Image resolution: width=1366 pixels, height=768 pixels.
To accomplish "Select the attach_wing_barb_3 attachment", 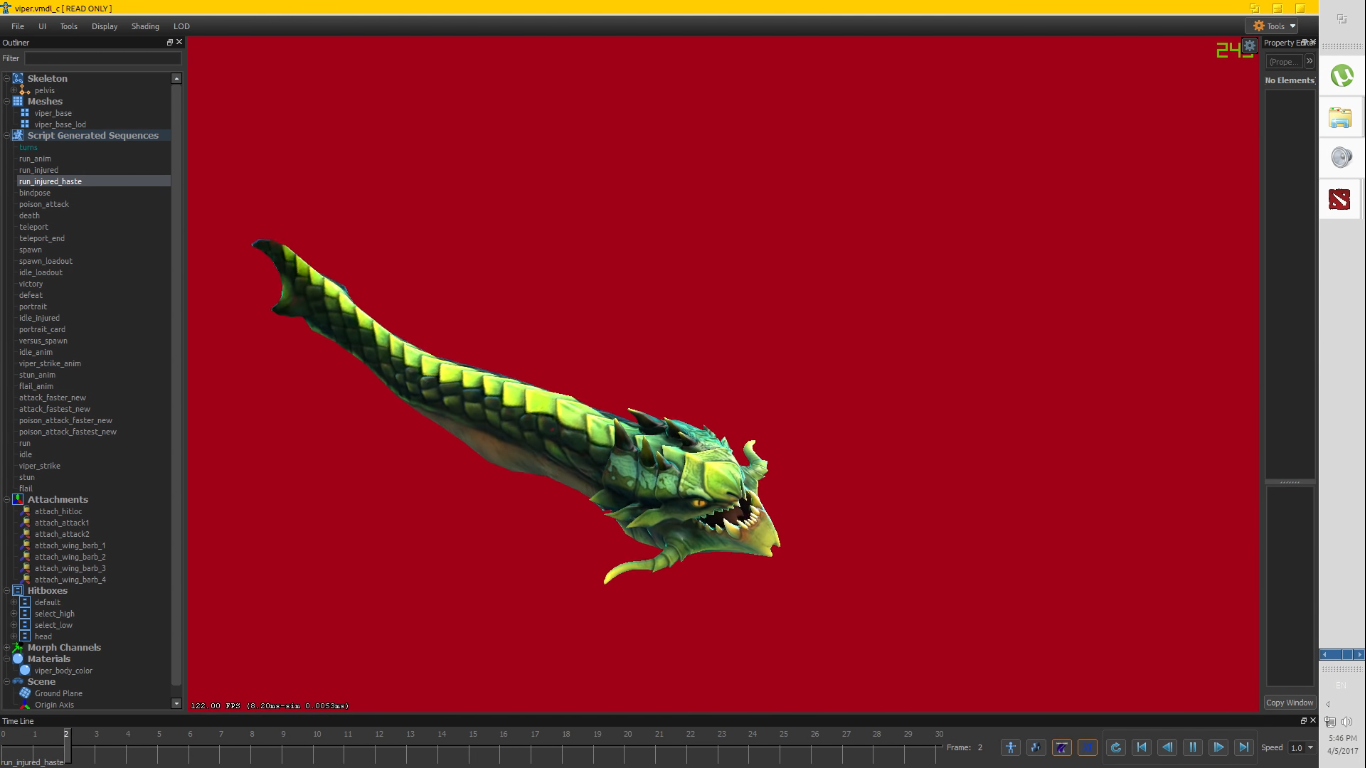I will tap(70, 568).
